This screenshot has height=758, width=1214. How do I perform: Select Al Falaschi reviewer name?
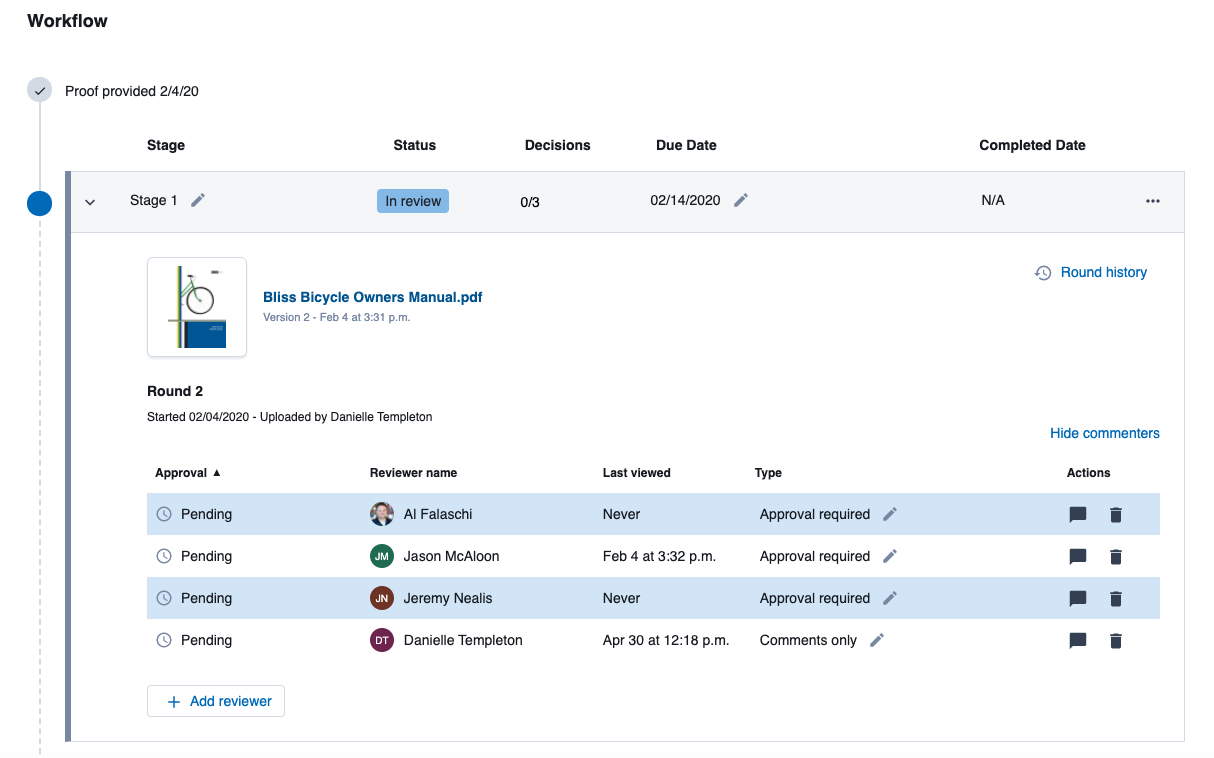tap(438, 514)
